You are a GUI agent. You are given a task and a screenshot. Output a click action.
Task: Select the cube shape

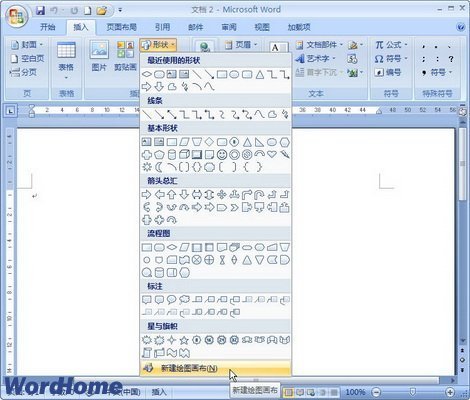point(184,154)
